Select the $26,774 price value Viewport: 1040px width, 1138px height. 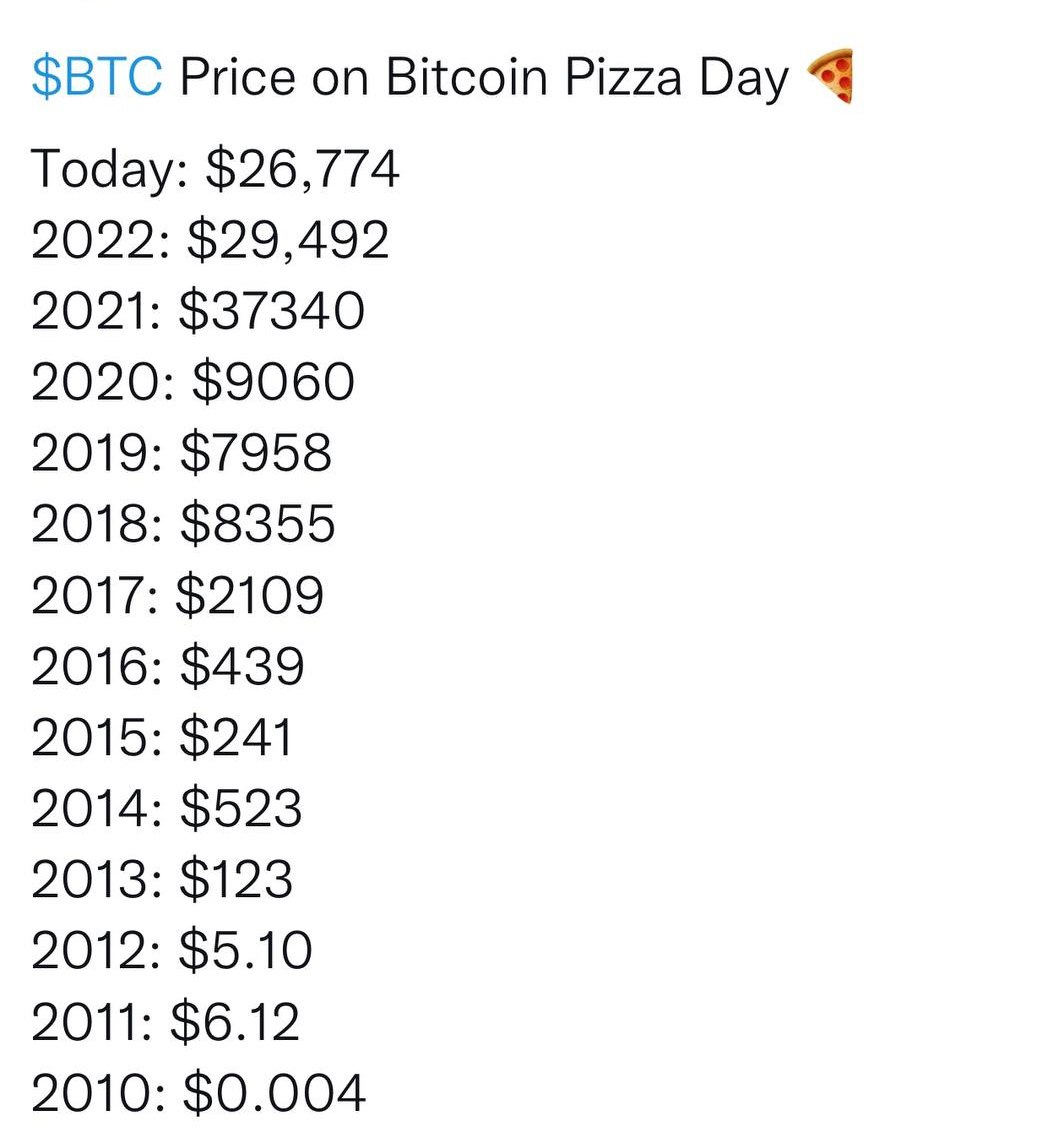[x=302, y=168]
